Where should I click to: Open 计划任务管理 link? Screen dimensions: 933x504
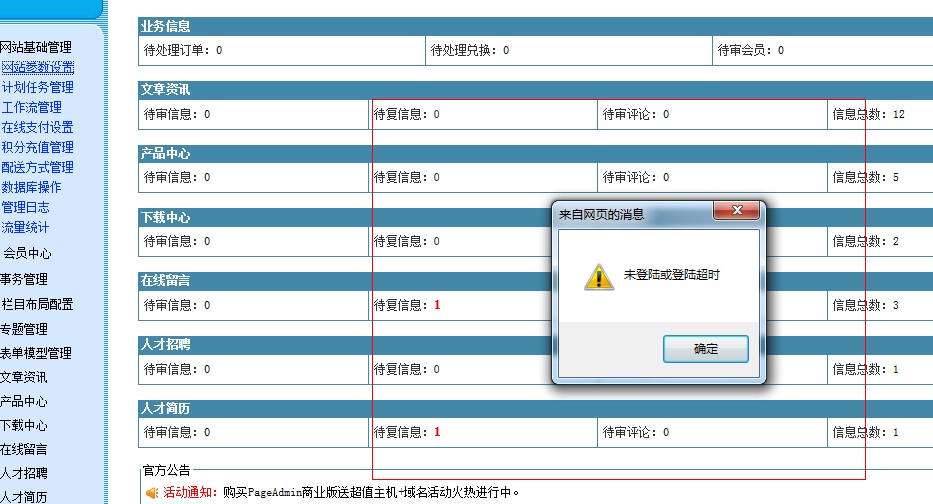37,87
